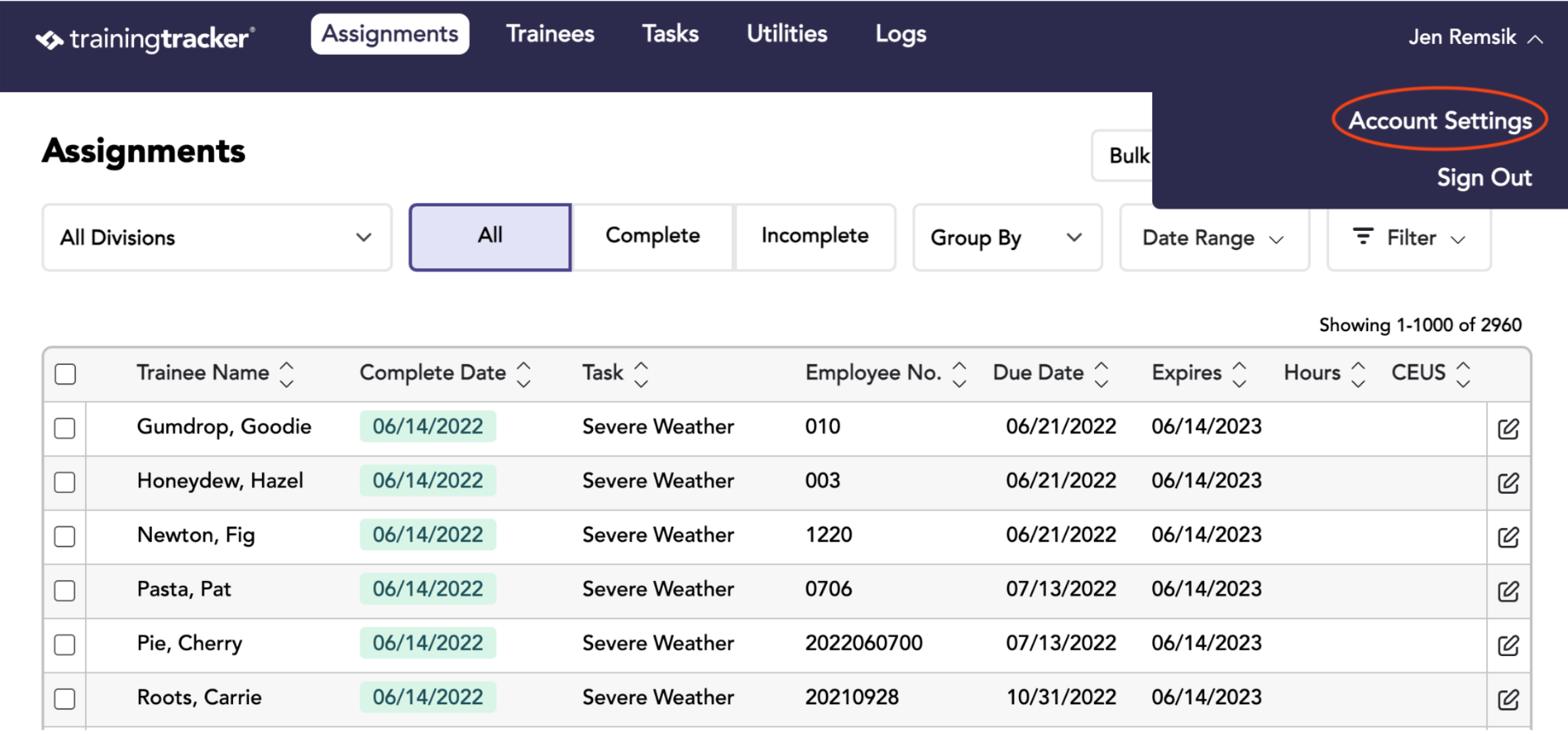Choose Account Settings from user menu
This screenshot has width=1568, height=734.
1439,121
